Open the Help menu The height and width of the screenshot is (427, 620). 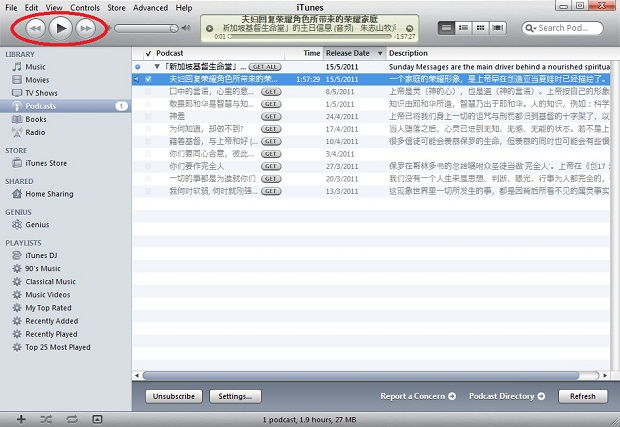tap(184, 8)
